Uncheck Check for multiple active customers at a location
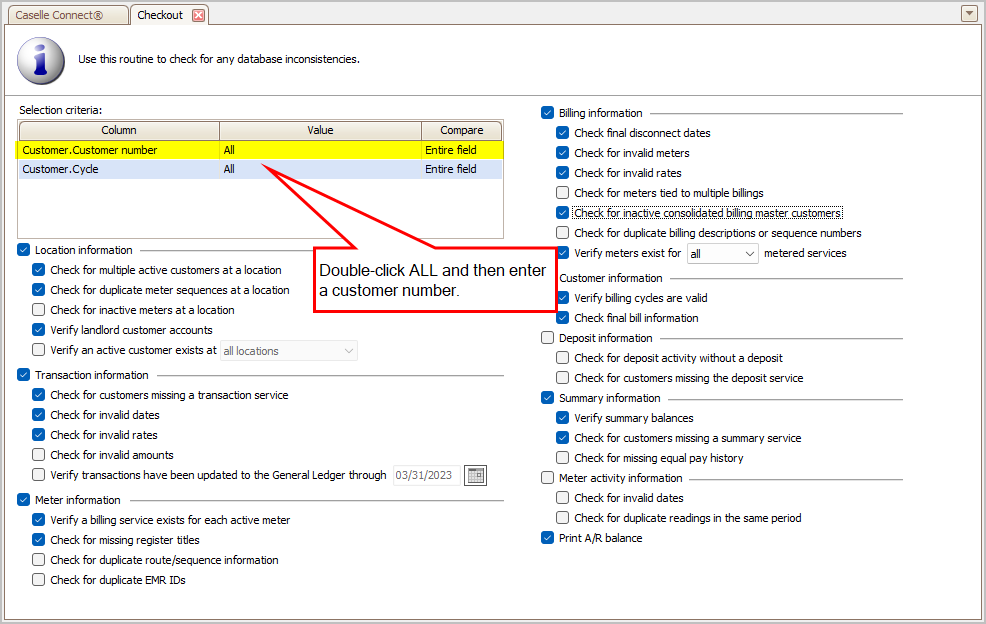Image resolution: width=986 pixels, height=624 pixels. pos(39,270)
